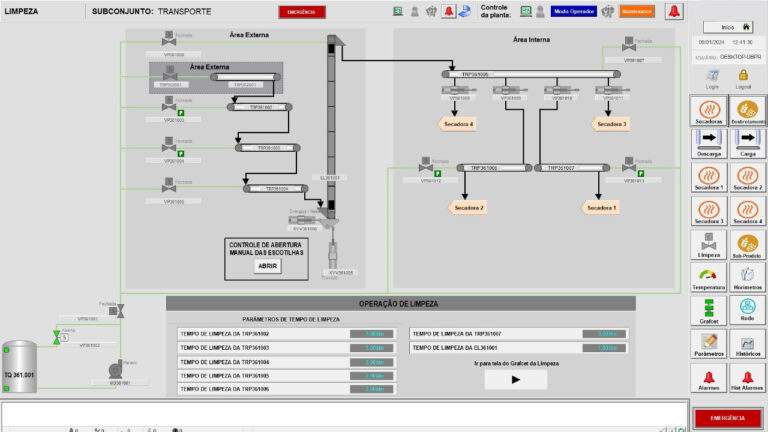768x432 pixels.
Task: Edit the TRP361003 cleaning time value
Action: click(371, 348)
